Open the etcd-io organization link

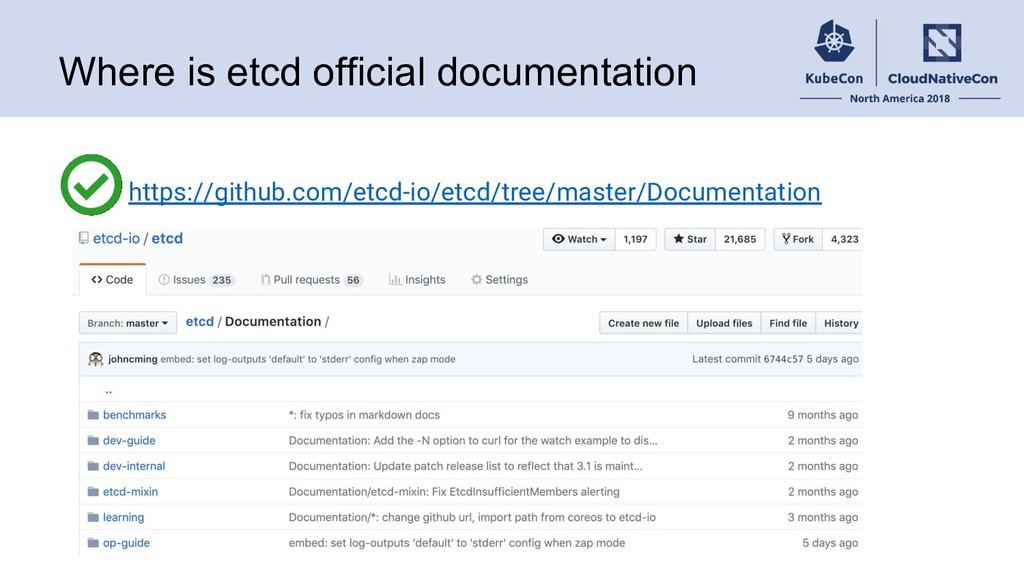116,238
